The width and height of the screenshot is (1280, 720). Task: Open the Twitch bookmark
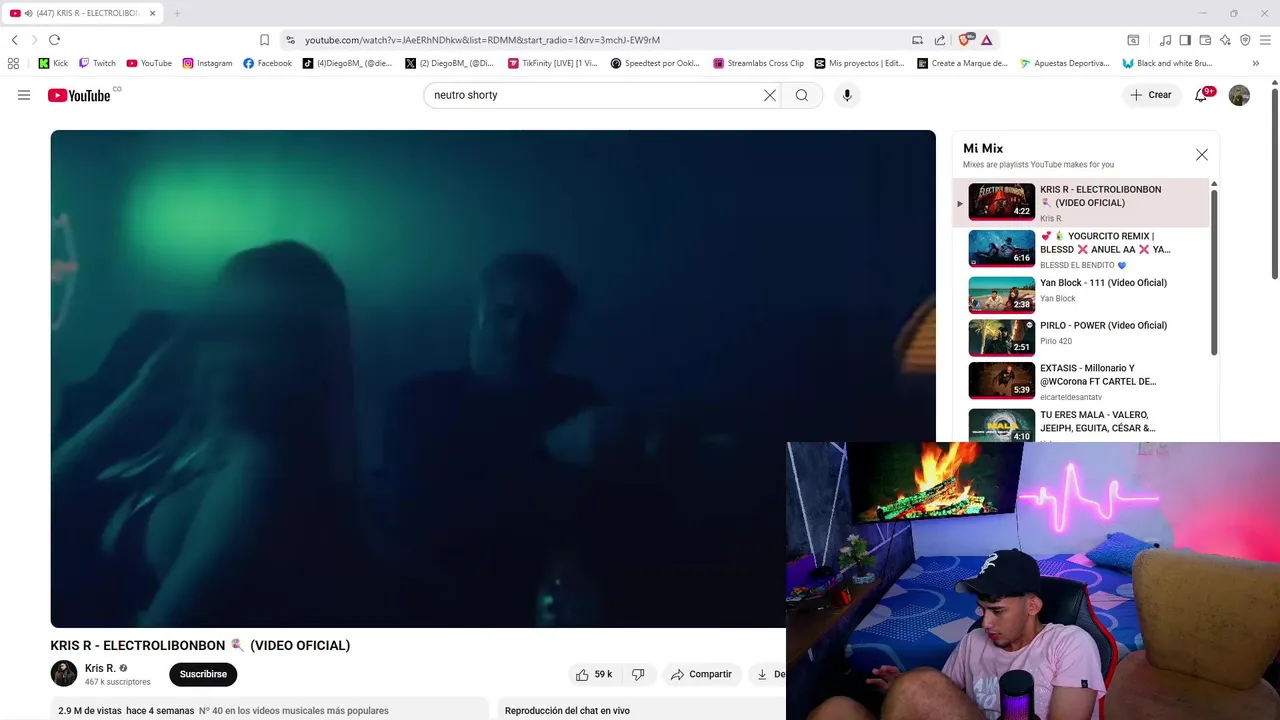click(x=97, y=63)
